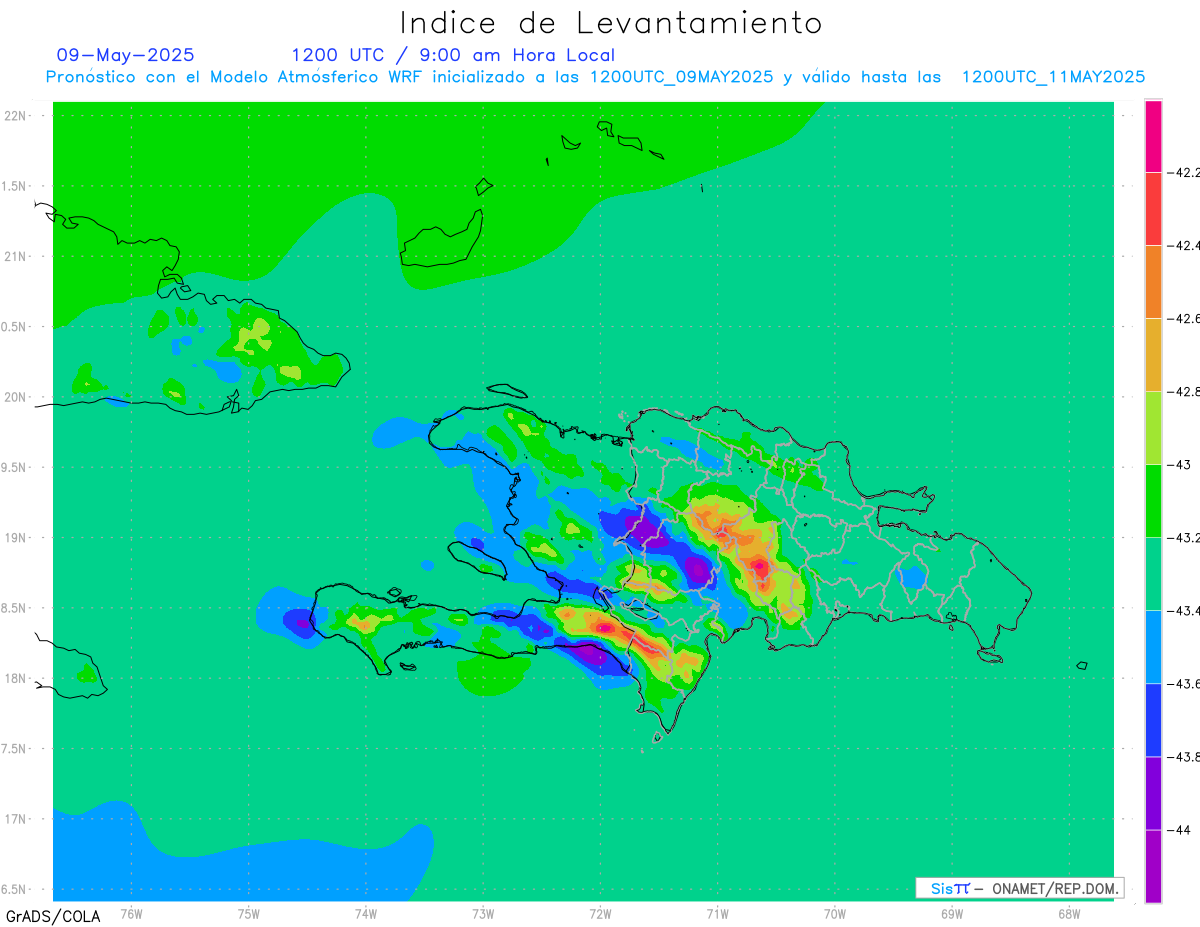Select the date text '09-May-2025'

point(125,55)
